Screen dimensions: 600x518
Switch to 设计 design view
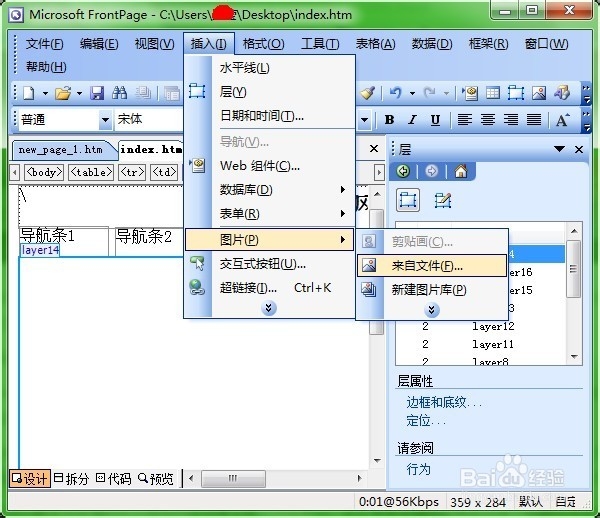click(x=30, y=479)
